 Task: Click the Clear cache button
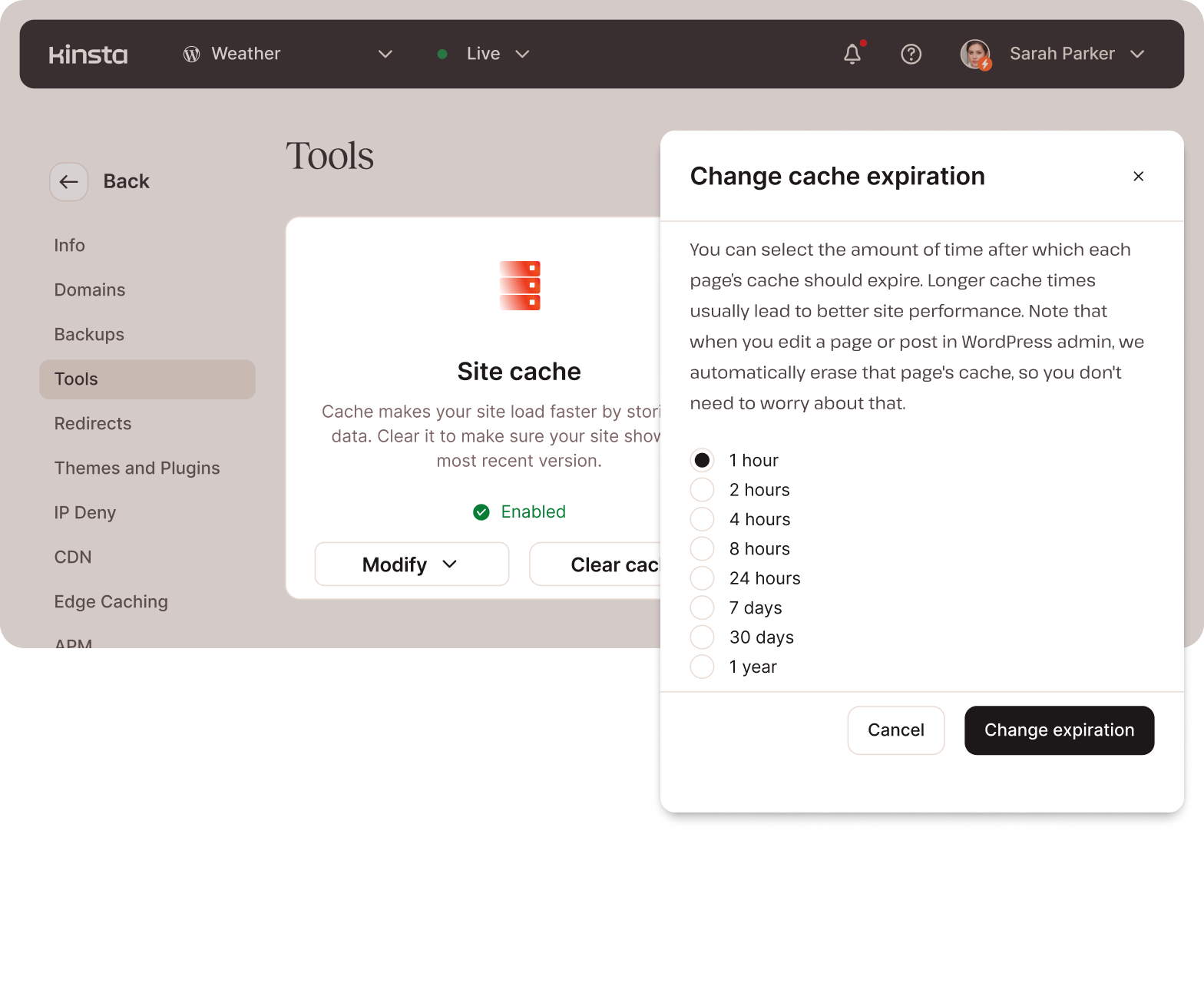tap(596, 564)
